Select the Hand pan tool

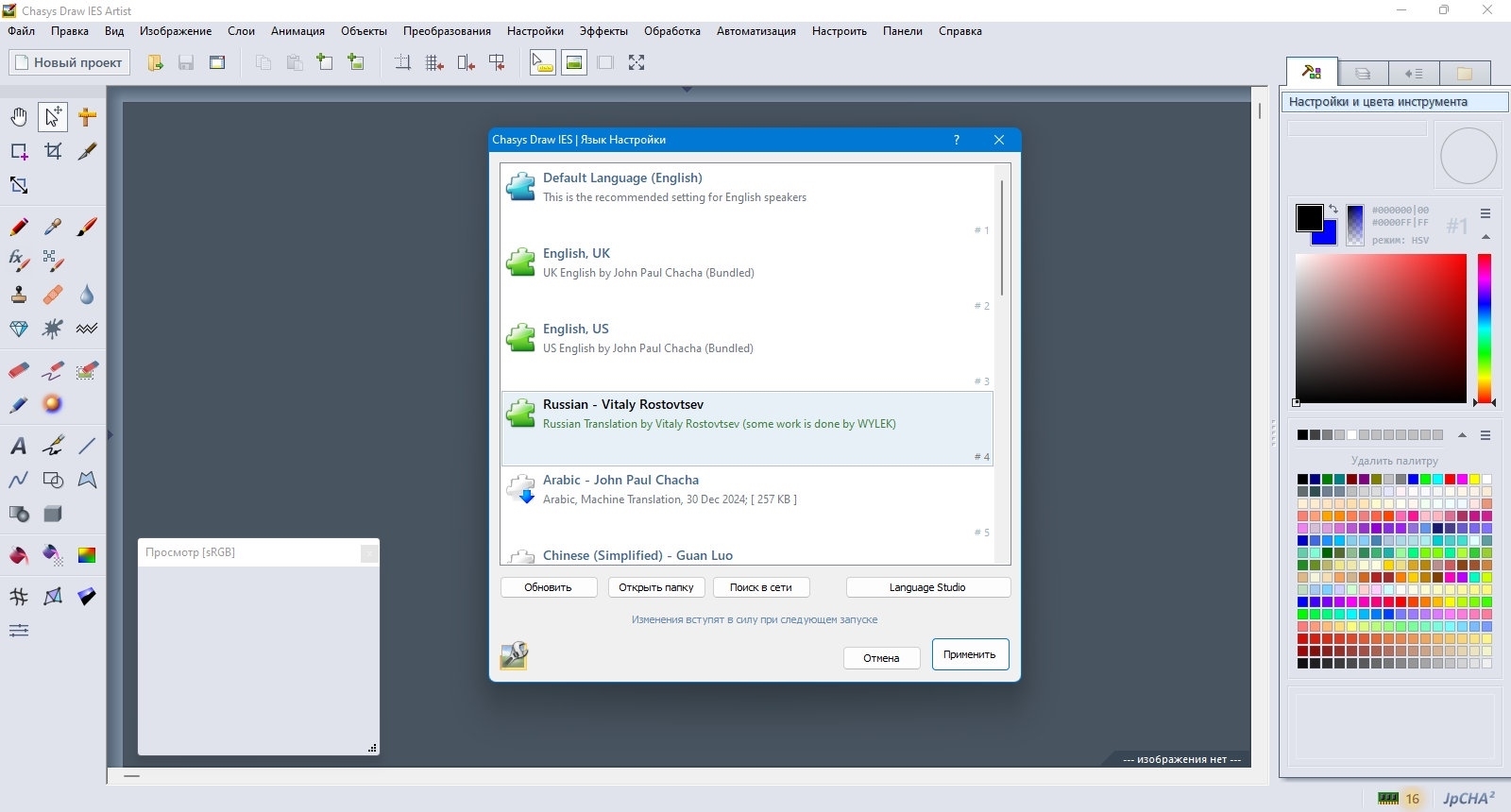[x=19, y=117]
